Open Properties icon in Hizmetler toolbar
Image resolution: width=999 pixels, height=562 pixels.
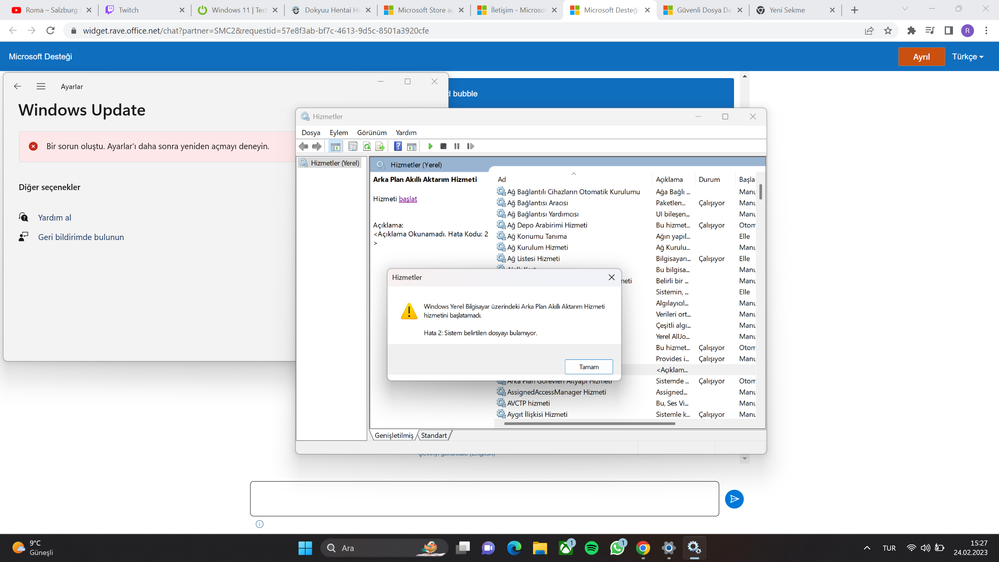point(352,147)
